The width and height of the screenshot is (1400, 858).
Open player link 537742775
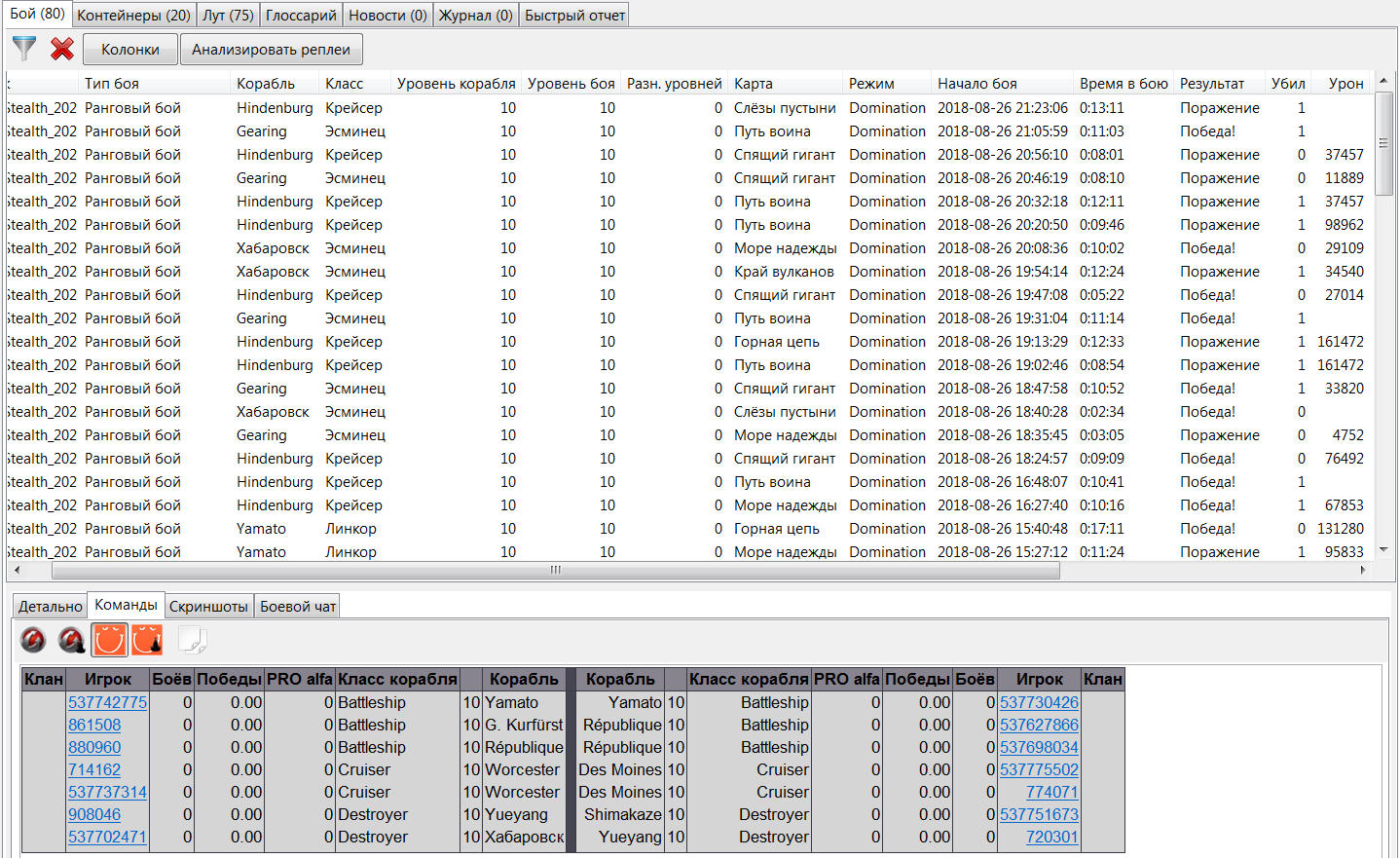coord(107,702)
